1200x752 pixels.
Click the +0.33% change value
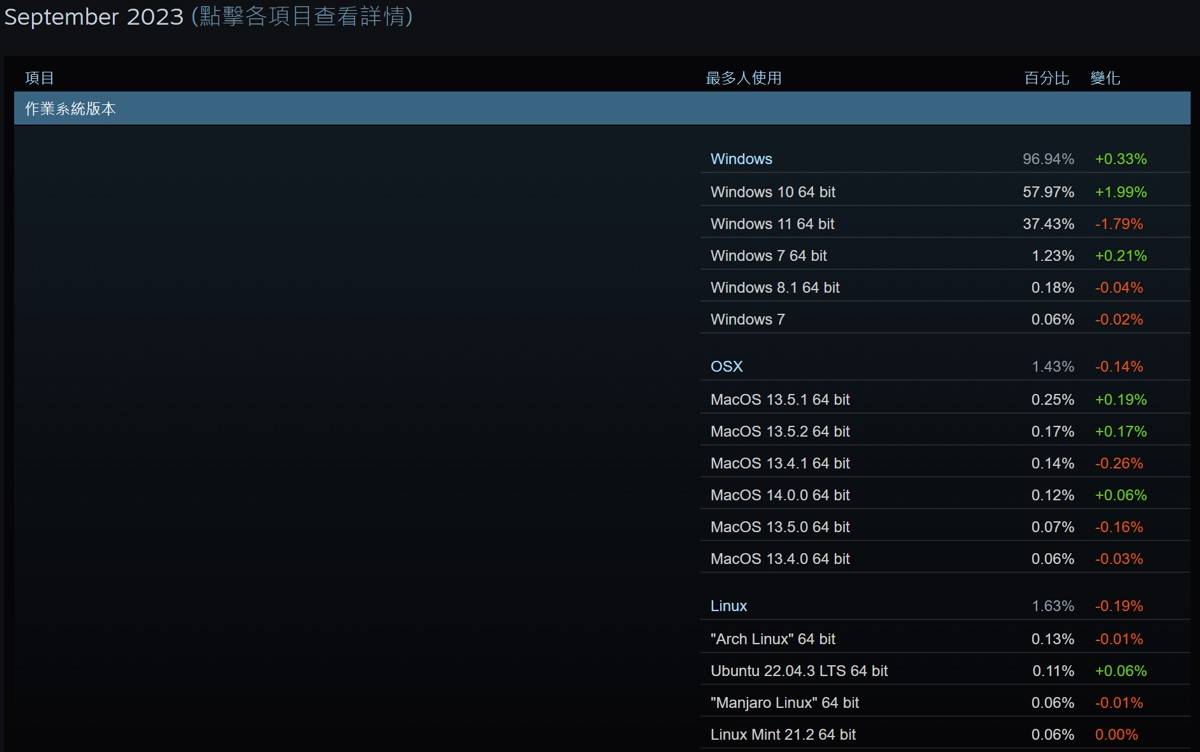point(1120,159)
